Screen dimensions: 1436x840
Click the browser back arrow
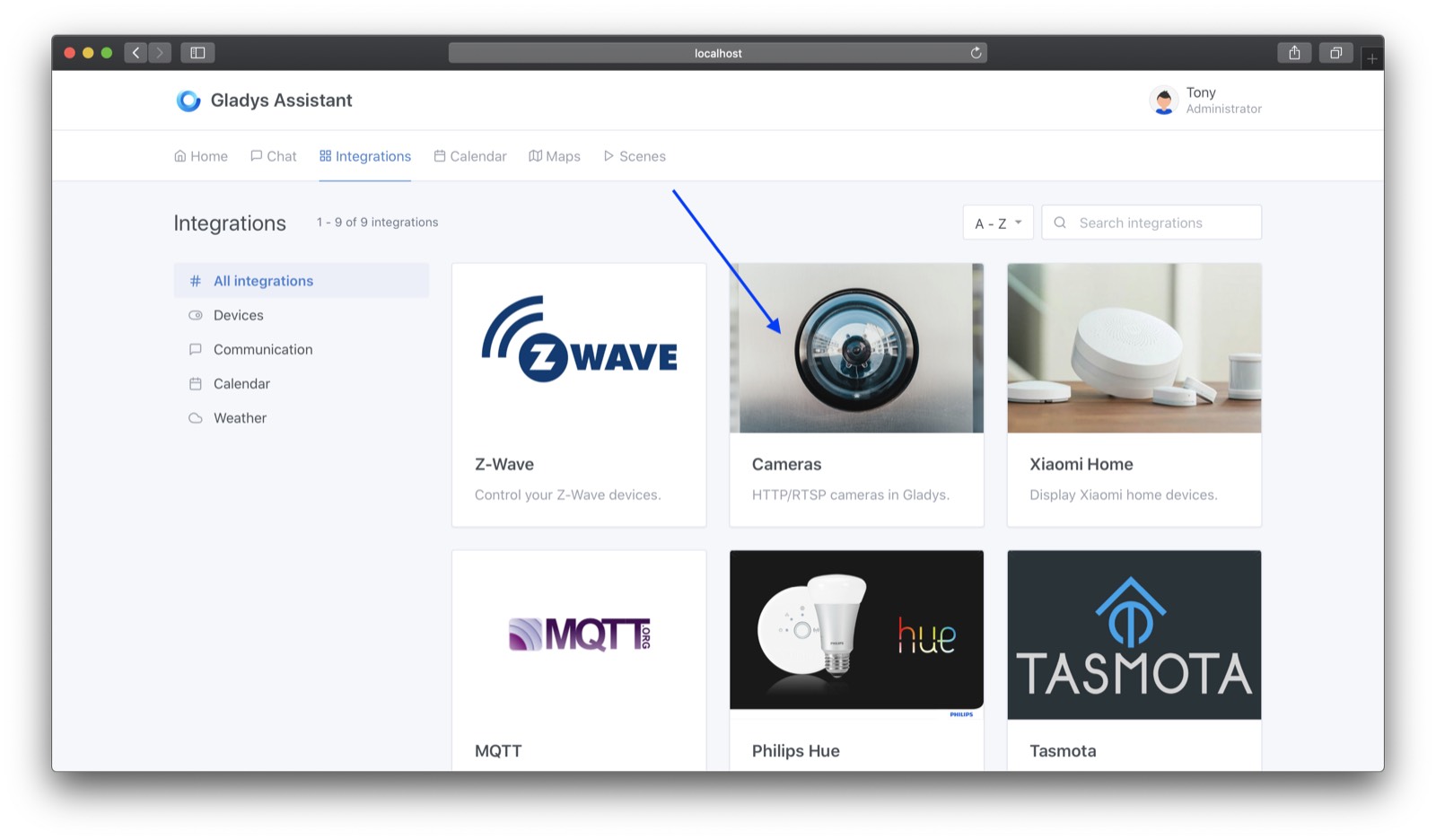[x=136, y=53]
